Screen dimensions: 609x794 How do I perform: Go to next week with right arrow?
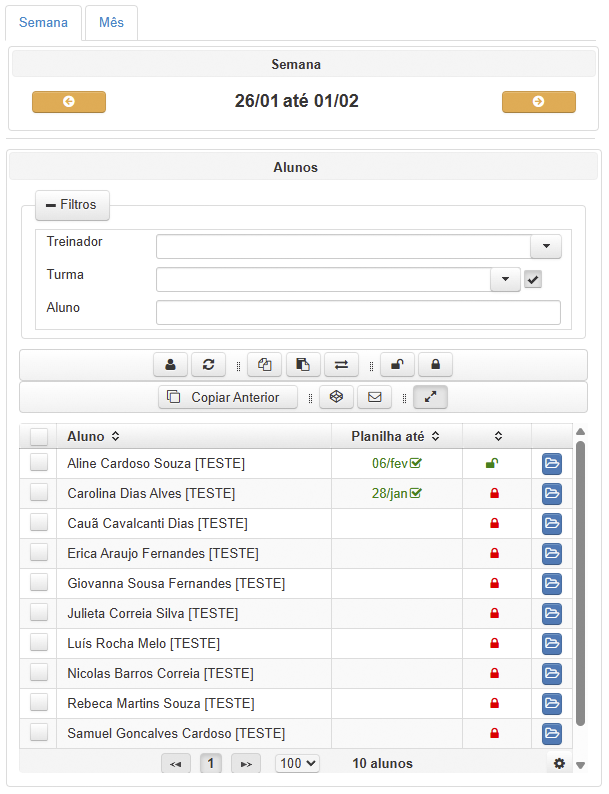click(538, 102)
